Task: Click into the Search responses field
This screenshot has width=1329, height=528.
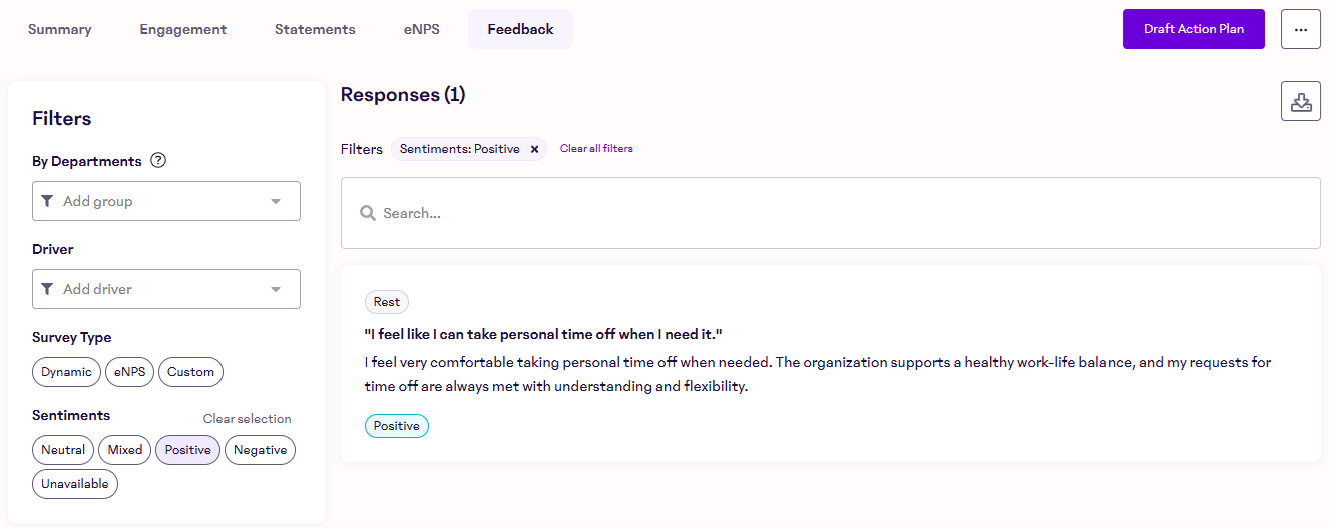Action: (840, 213)
